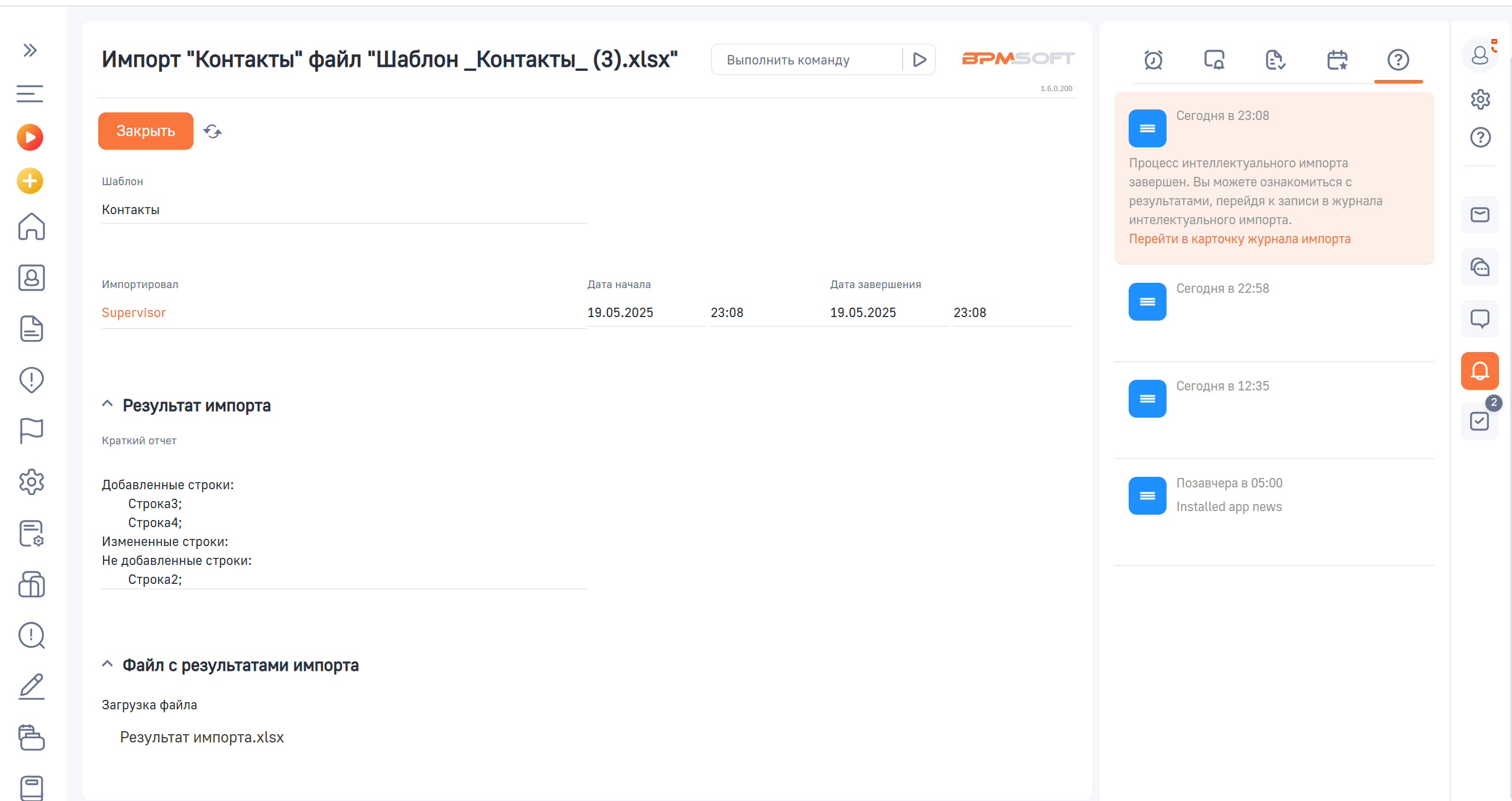Viewport: 1512px width, 801px height.
Task: Run command with the play arrow icon
Action: 919,60
